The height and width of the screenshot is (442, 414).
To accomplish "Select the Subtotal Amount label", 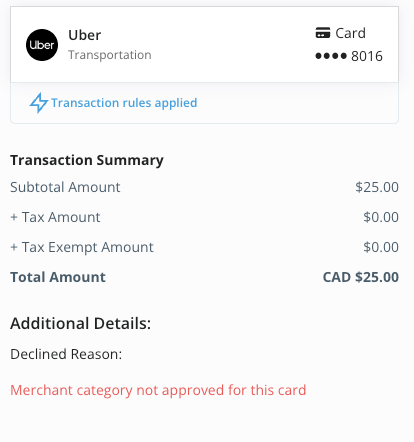I will (65, 187).
